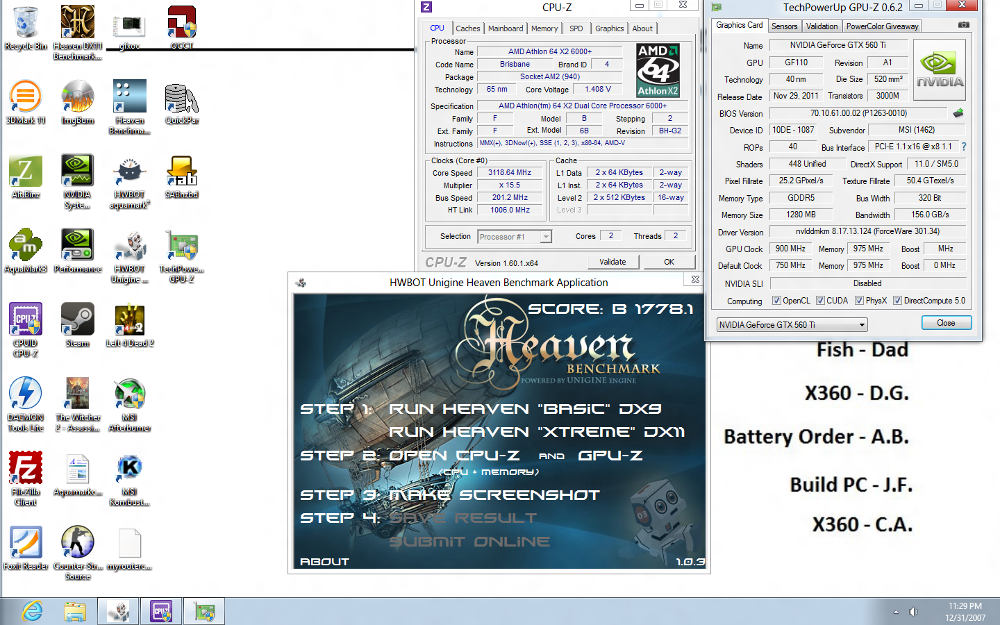Click Close button in GPU-Z
1000x625 pixels.
click(946, 323)
